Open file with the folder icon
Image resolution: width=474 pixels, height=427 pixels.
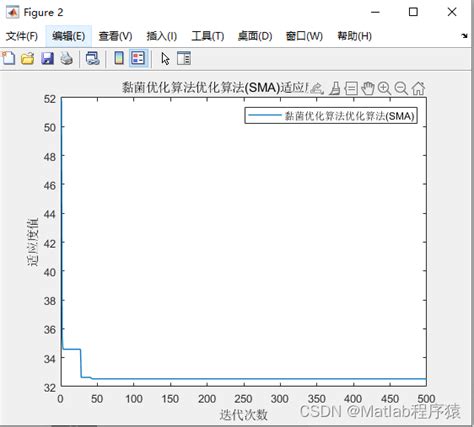click(28, 58)
